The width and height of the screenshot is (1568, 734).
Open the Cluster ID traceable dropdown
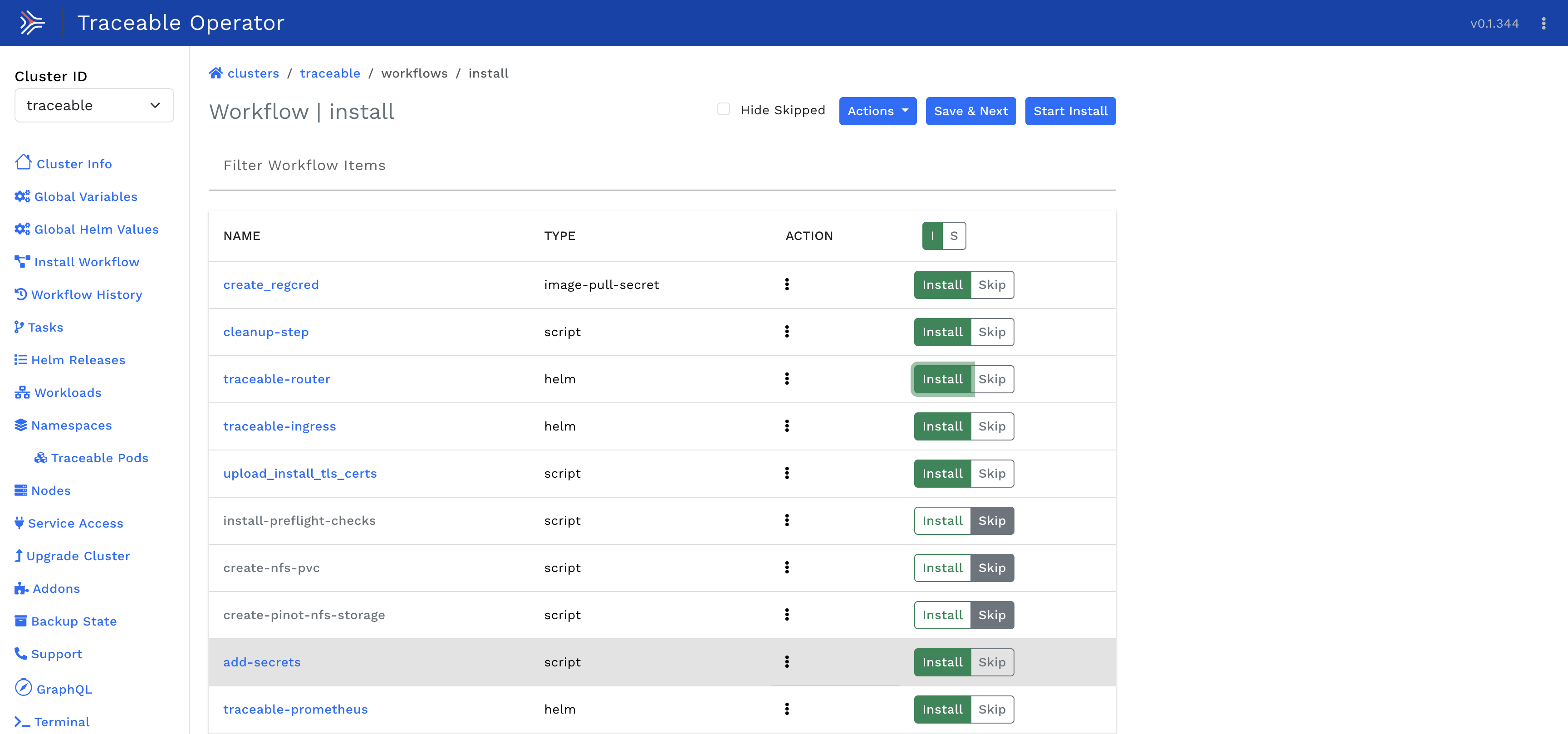coord(94,105)
